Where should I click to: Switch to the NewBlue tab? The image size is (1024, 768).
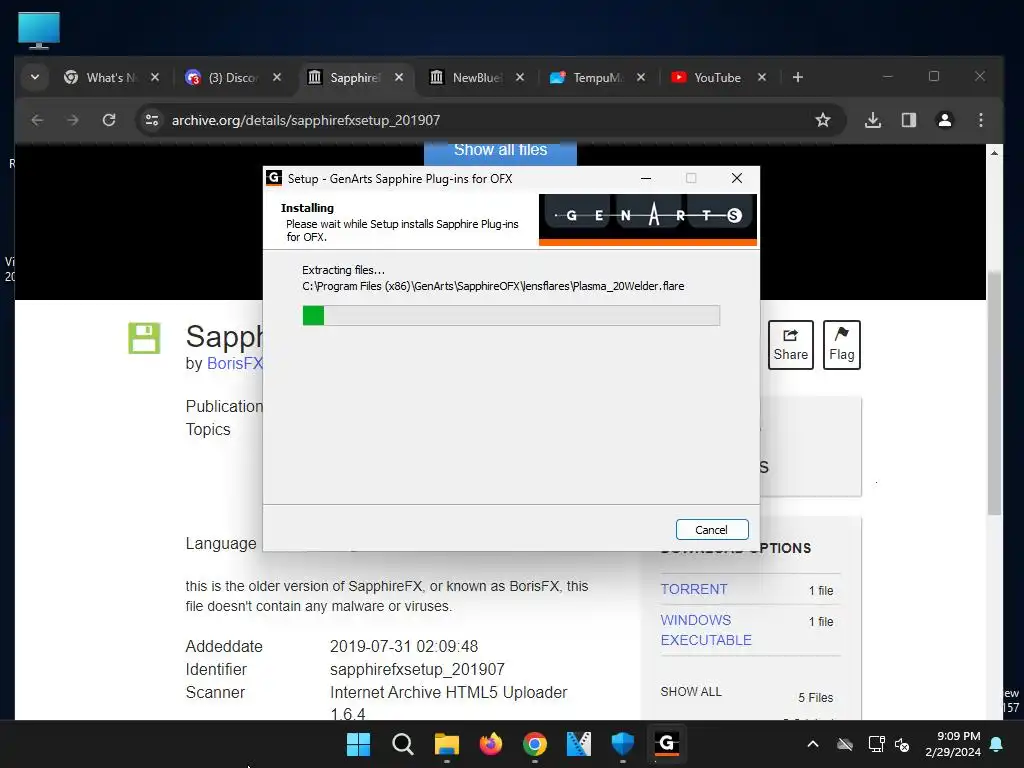point(466,77)
